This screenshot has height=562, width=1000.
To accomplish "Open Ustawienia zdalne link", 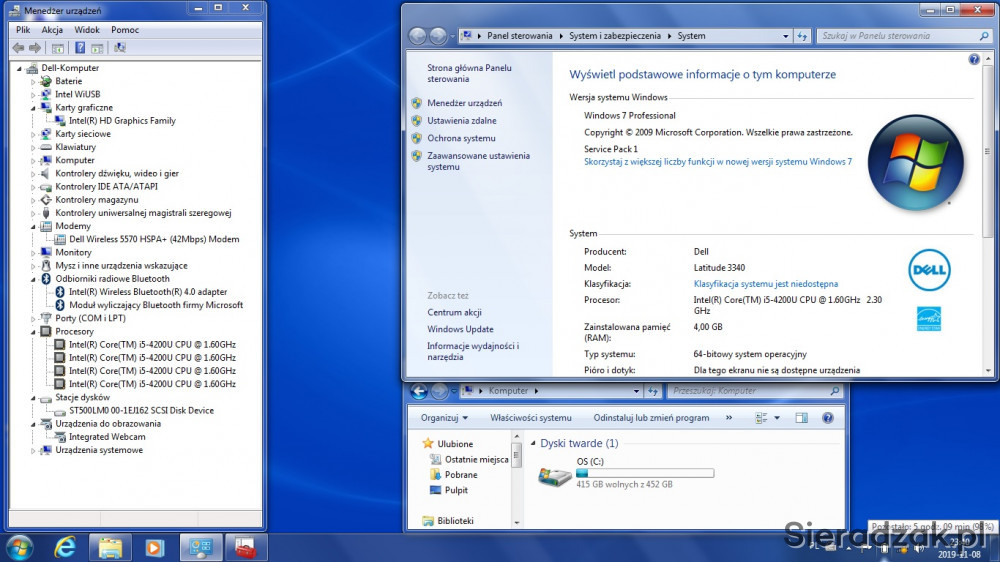I will tap(462, 121).
